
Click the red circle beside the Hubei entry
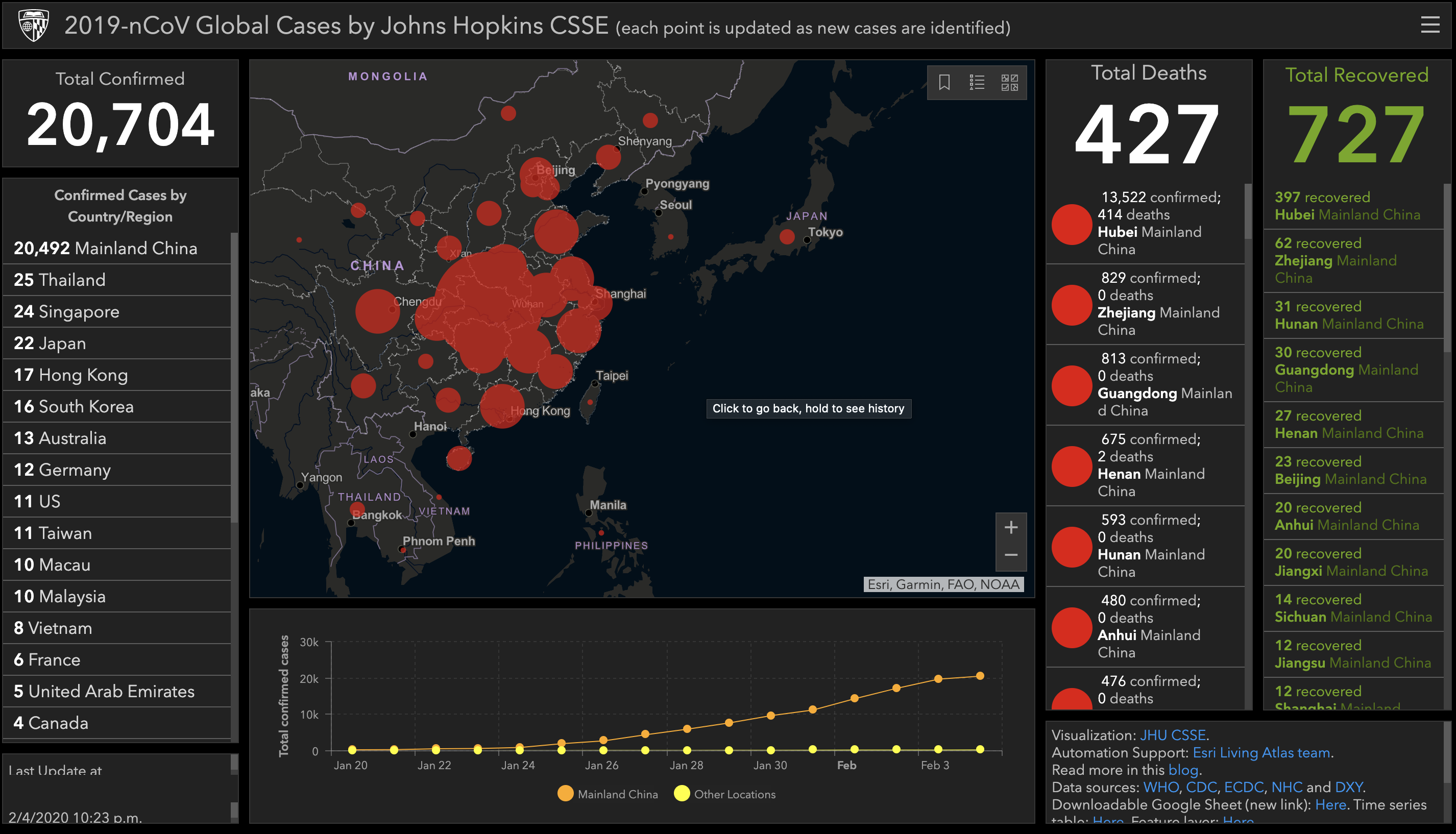[x=1072, y=224]
